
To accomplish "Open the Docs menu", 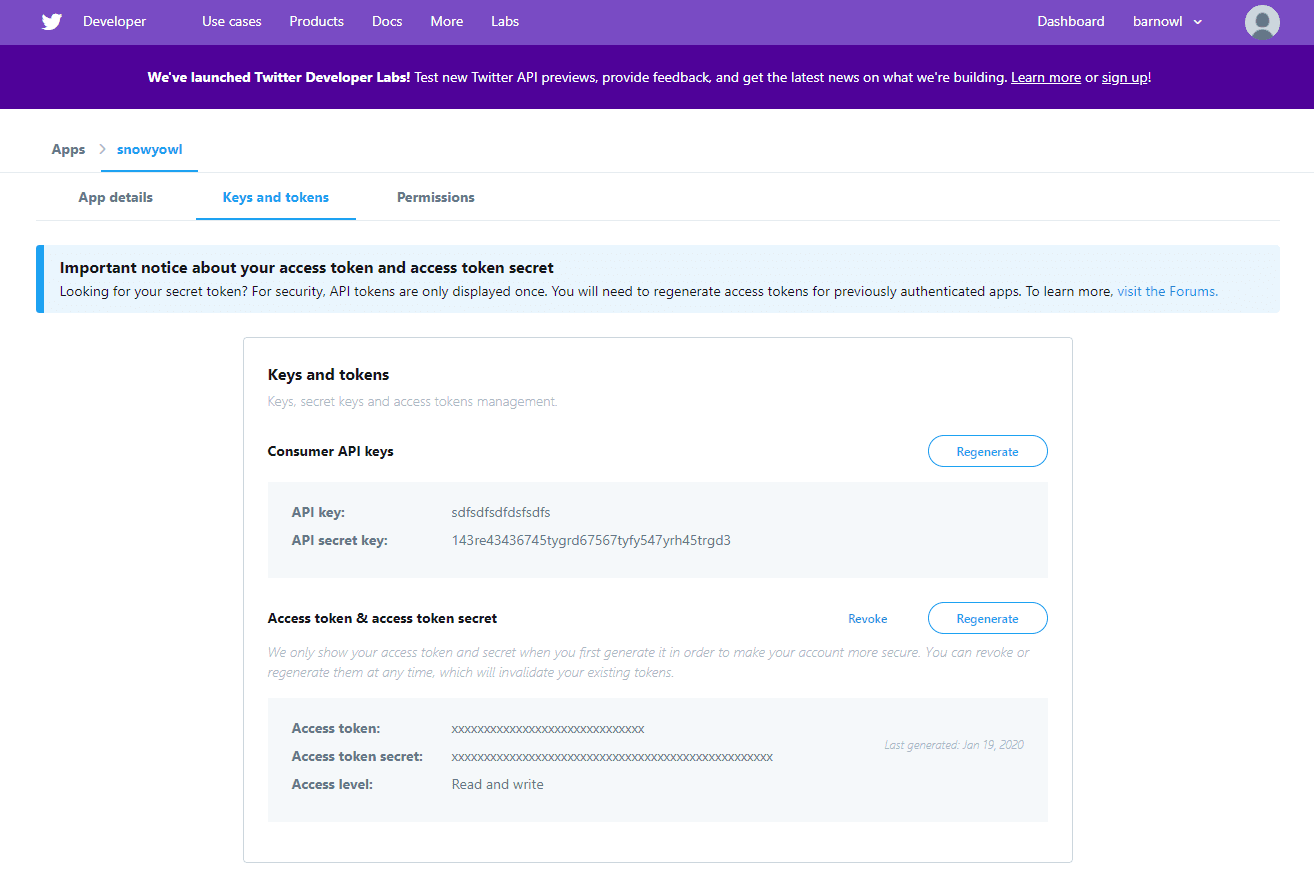I will click(386, 22).
